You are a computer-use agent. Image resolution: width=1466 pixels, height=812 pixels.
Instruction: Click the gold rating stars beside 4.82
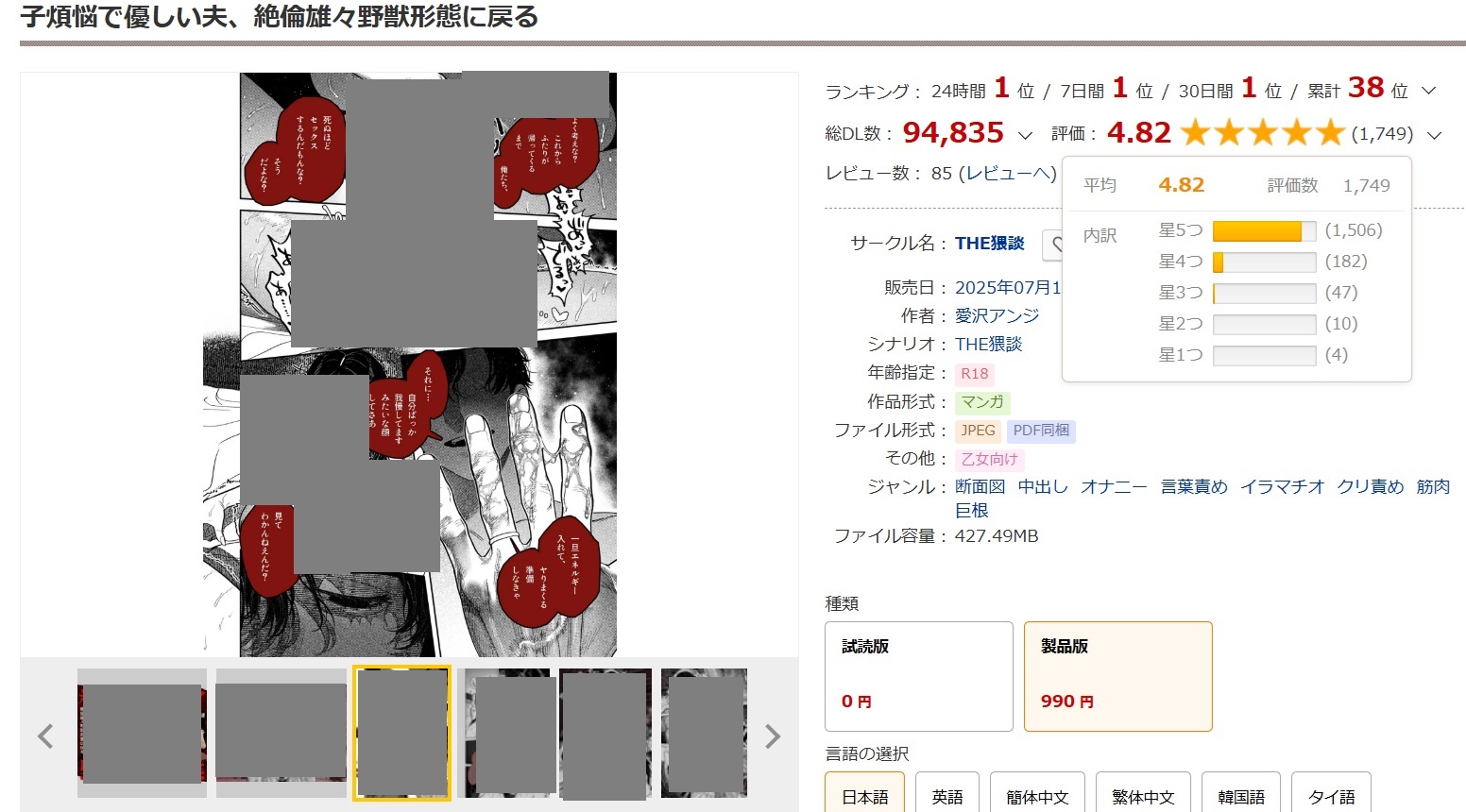(x=1263, y=133)
